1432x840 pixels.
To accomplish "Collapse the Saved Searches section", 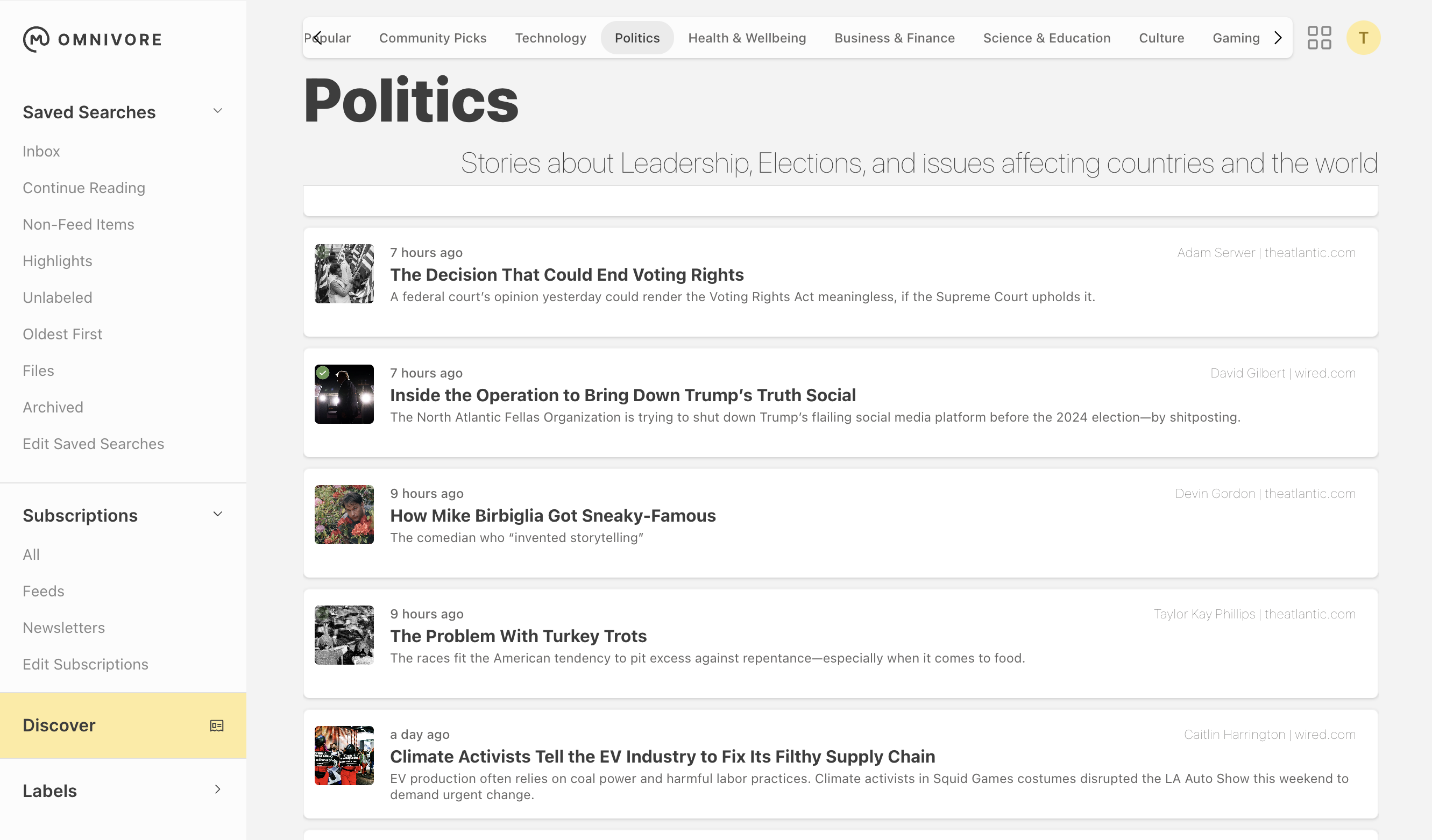I will [218, 111].
